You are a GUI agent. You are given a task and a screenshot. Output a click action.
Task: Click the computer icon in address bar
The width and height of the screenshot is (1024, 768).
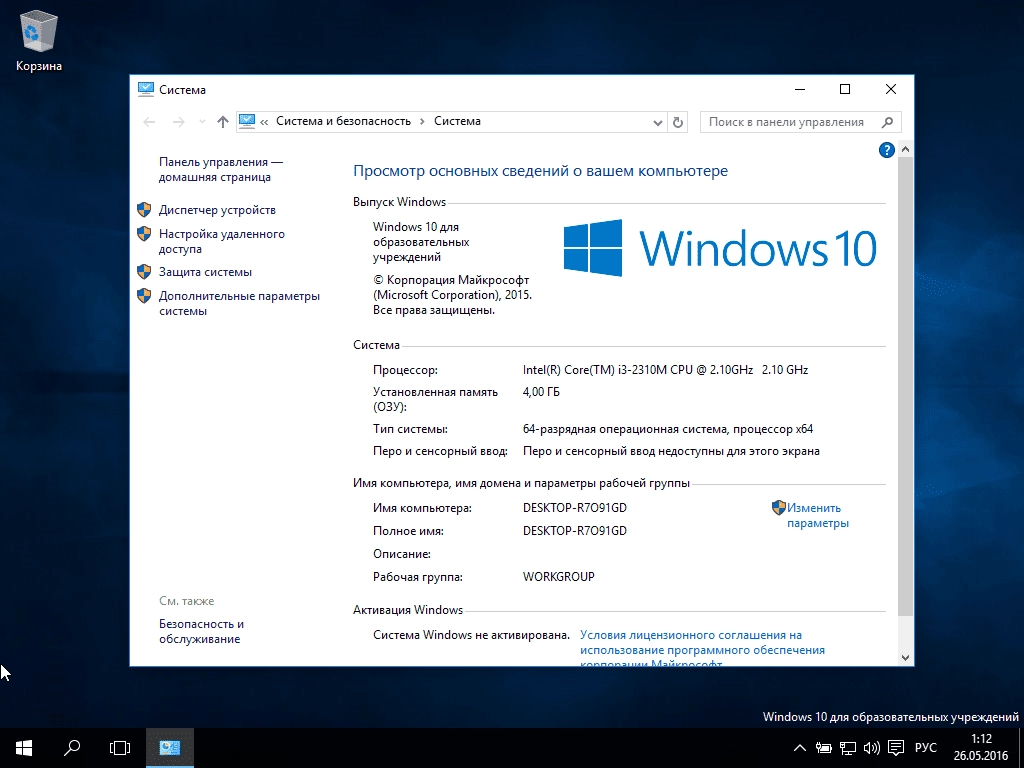click(247, 121)
